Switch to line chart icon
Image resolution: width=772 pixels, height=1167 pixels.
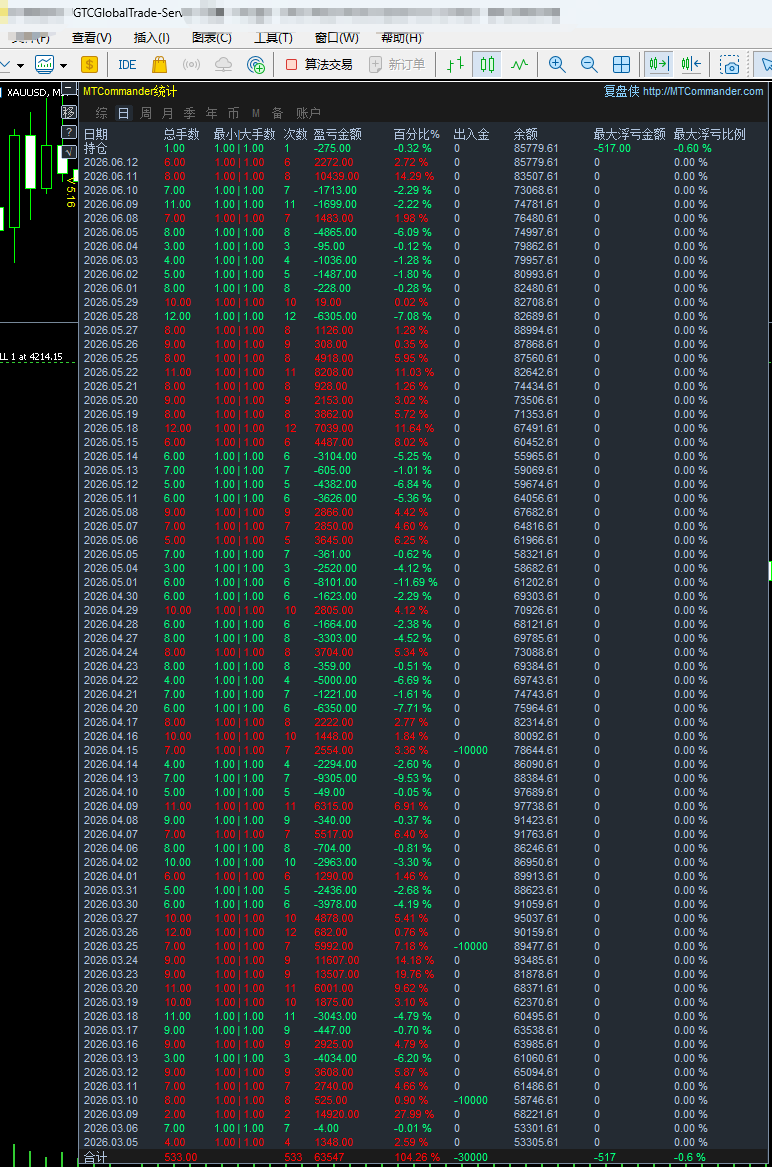point(520,65)
